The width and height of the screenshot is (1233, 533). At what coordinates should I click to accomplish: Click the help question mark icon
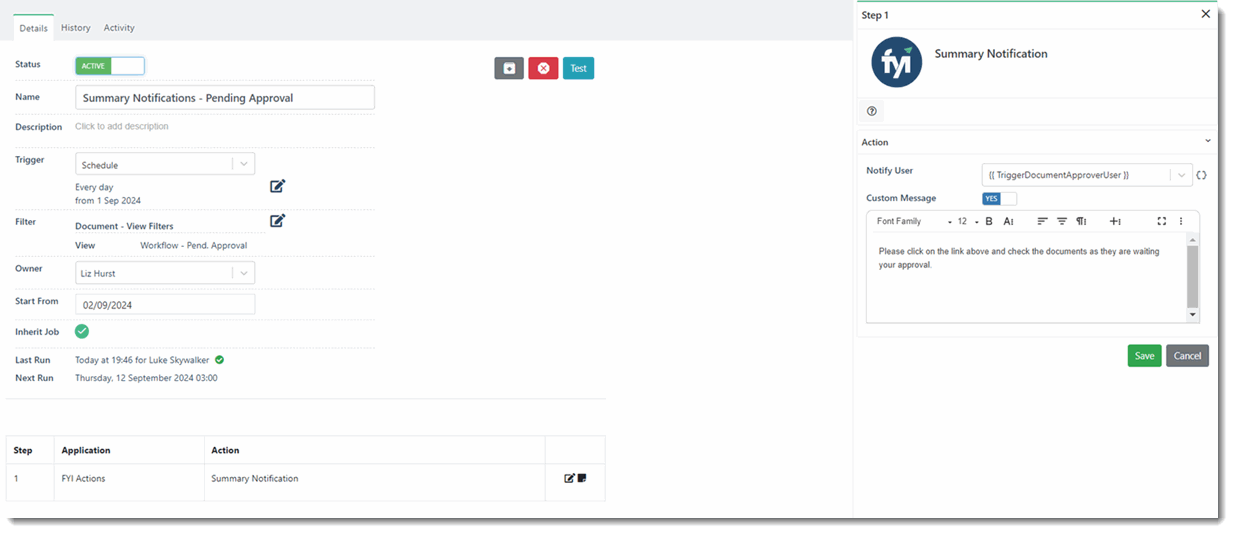point(872,111)
